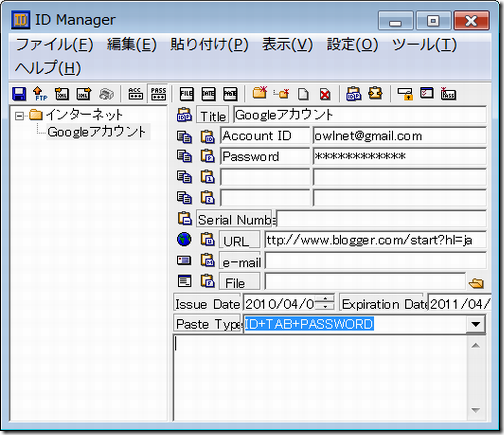Click the clipboard icon beside Serial Number
504x435 pixels.
(x=184, y=218)
